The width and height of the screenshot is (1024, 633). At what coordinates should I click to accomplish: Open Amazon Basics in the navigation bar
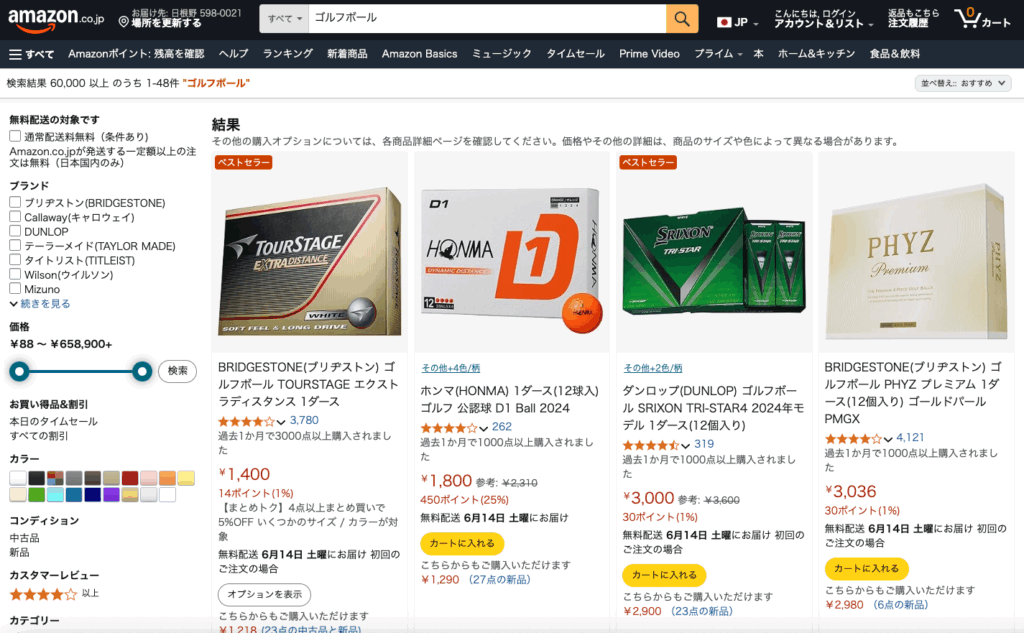[x=419, y=54]
